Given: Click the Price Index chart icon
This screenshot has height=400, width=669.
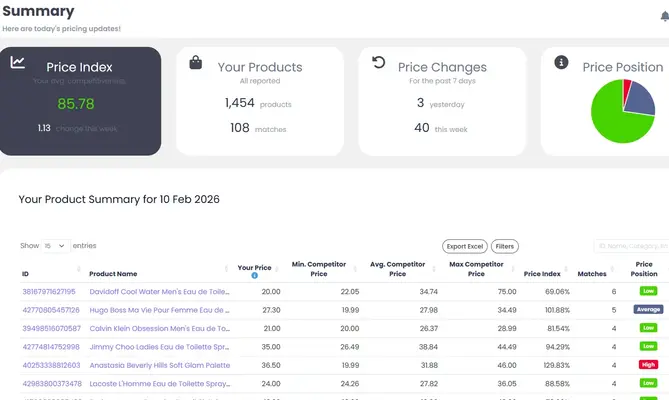Looking at the screenshot, I should [x=17, y=62].
